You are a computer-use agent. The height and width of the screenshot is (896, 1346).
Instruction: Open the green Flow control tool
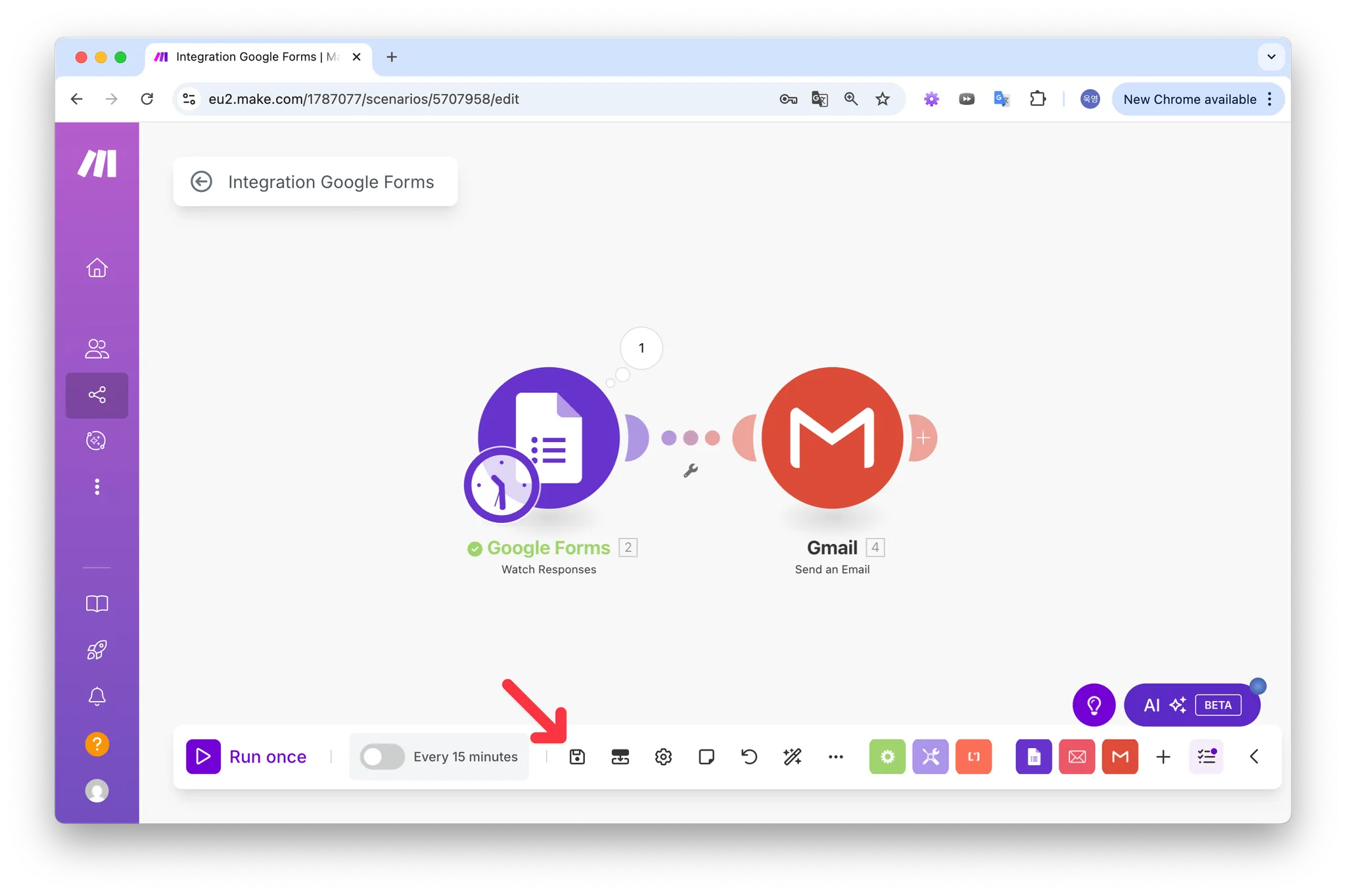coord(887,757)
